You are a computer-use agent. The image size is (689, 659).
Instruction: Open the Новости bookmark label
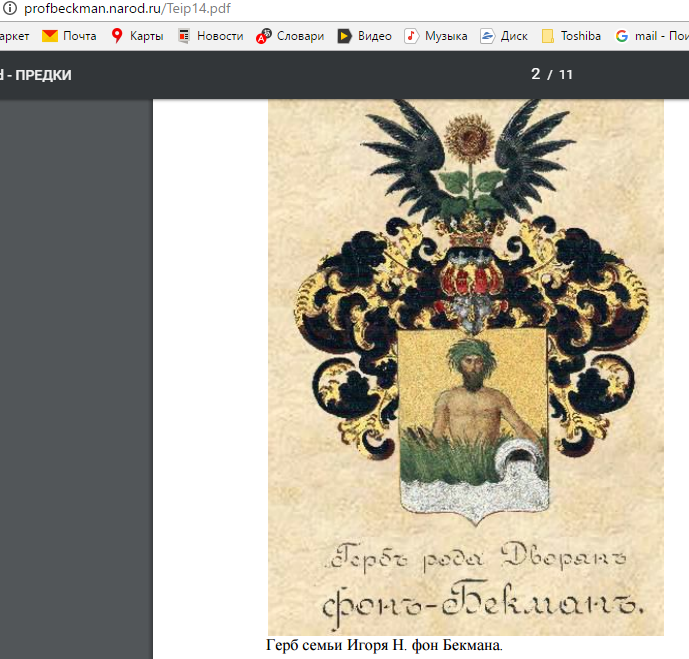220,36
